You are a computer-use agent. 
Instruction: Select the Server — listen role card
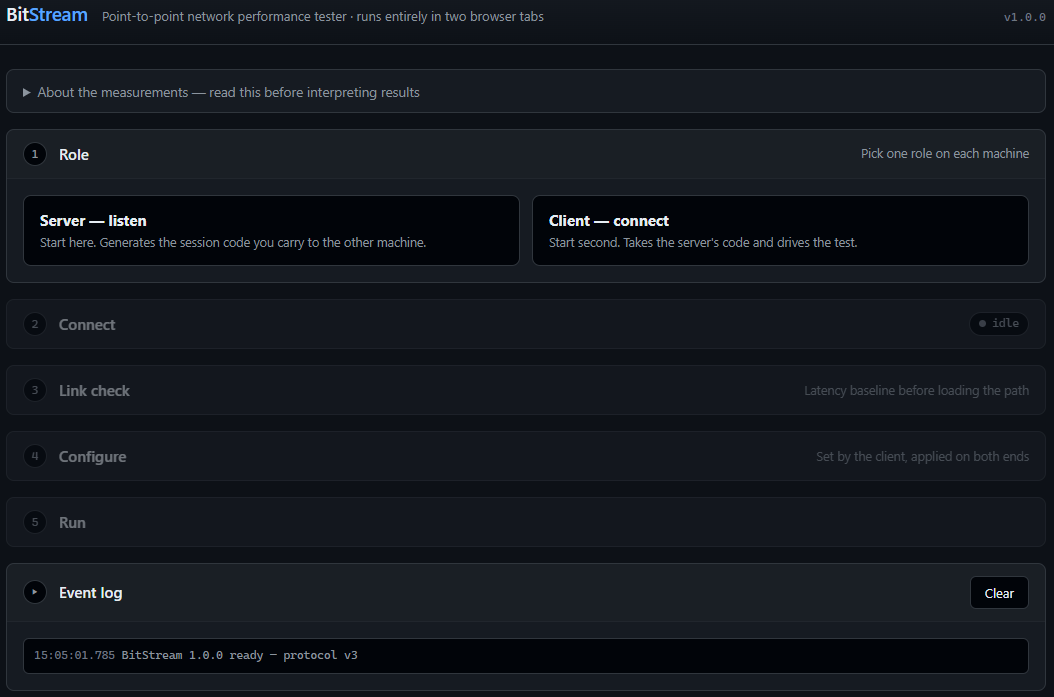[272, 231]
